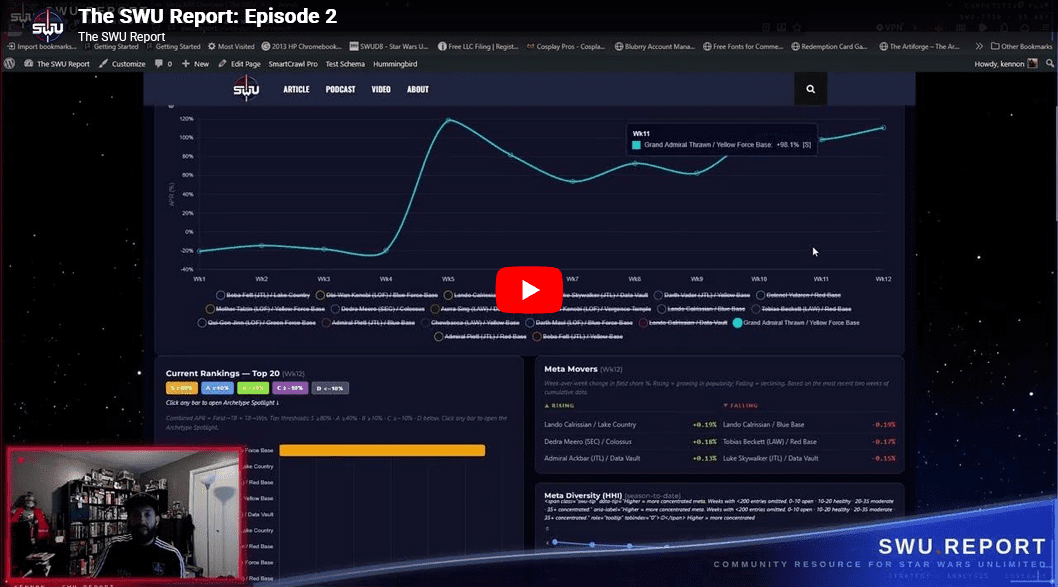Screen dimensions: 1058x587
Task: Toggle Colonel Yularen / Red Base legend
Action: click(x=798, y=295)
